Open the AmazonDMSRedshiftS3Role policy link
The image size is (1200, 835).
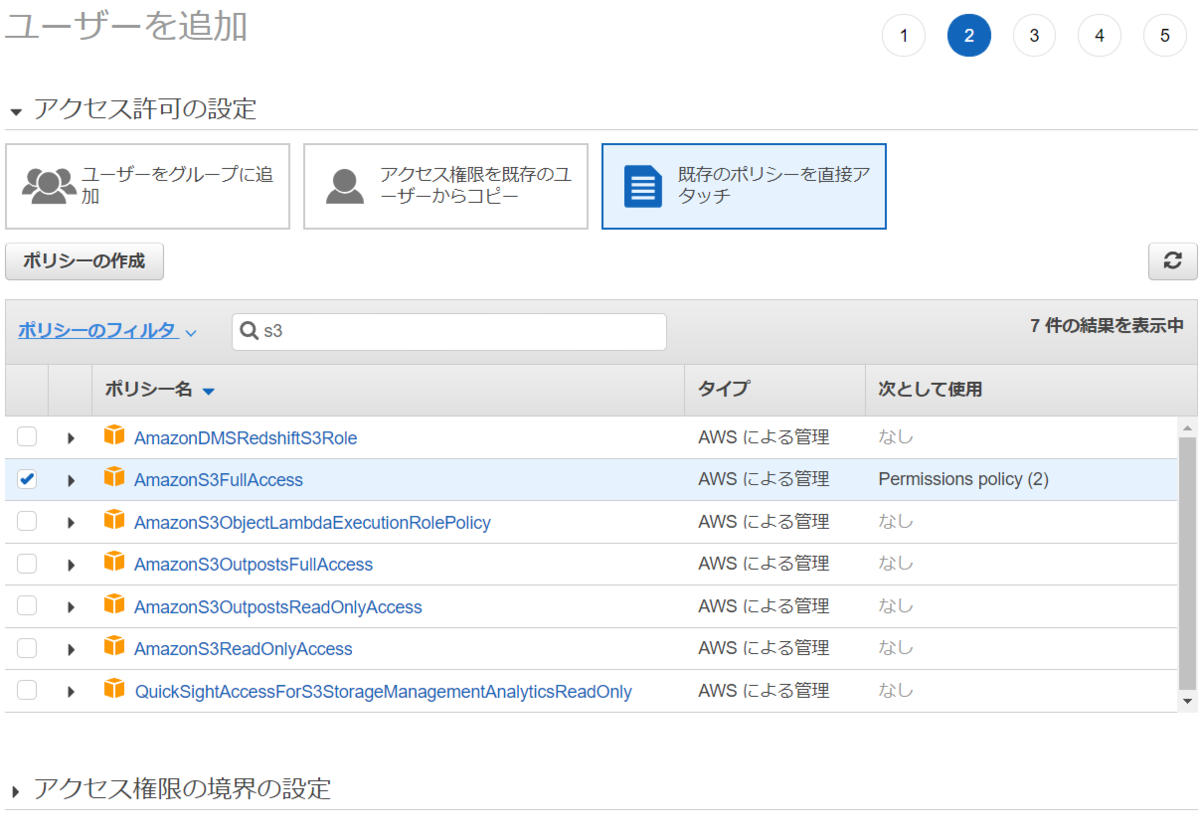[245, 438]
